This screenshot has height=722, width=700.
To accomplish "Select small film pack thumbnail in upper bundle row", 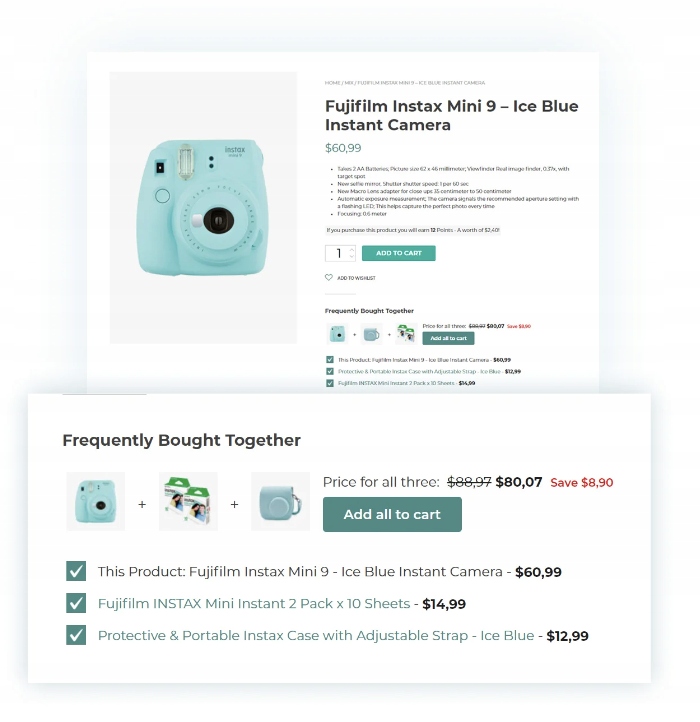I will pyautogui.click(x=405, y=333).
